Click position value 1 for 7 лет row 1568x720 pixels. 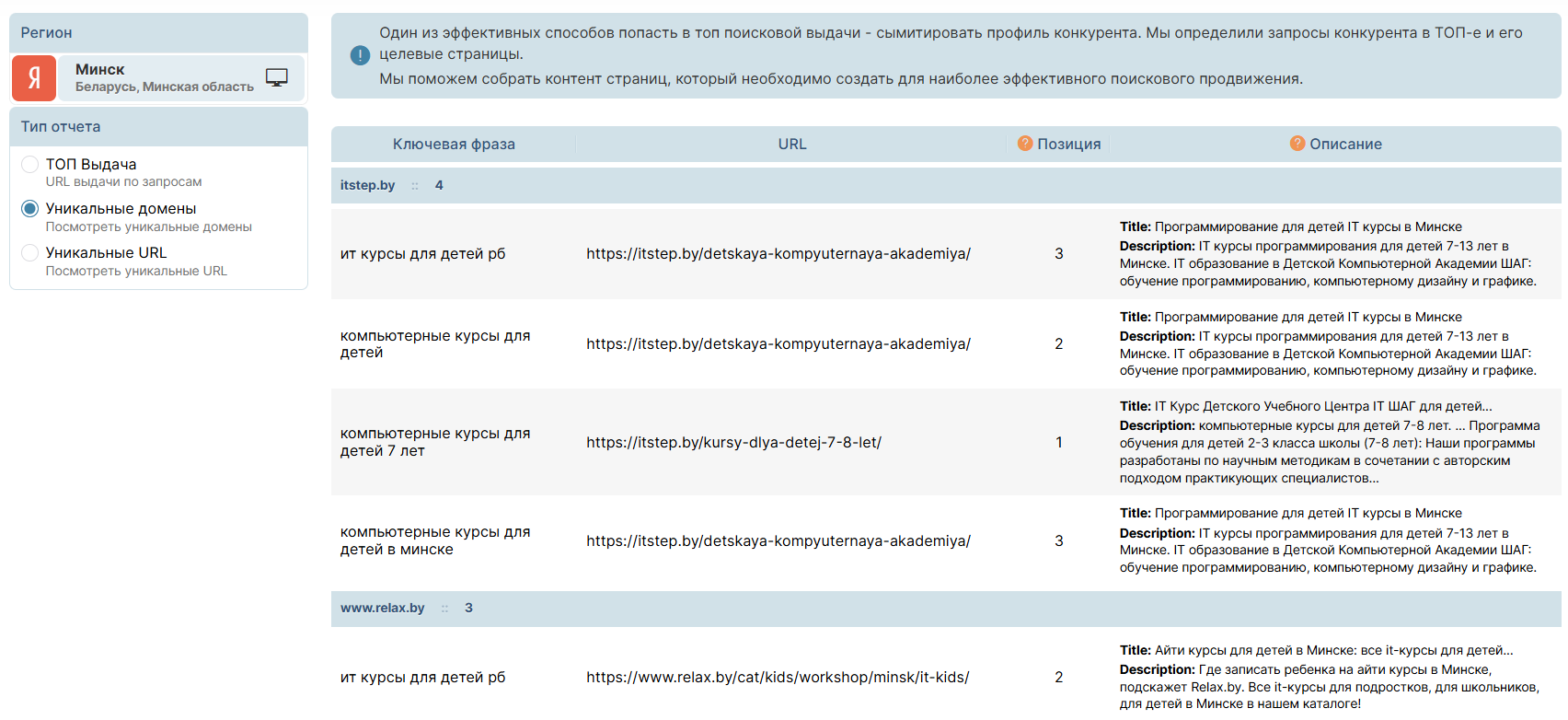coord(1059,442)
